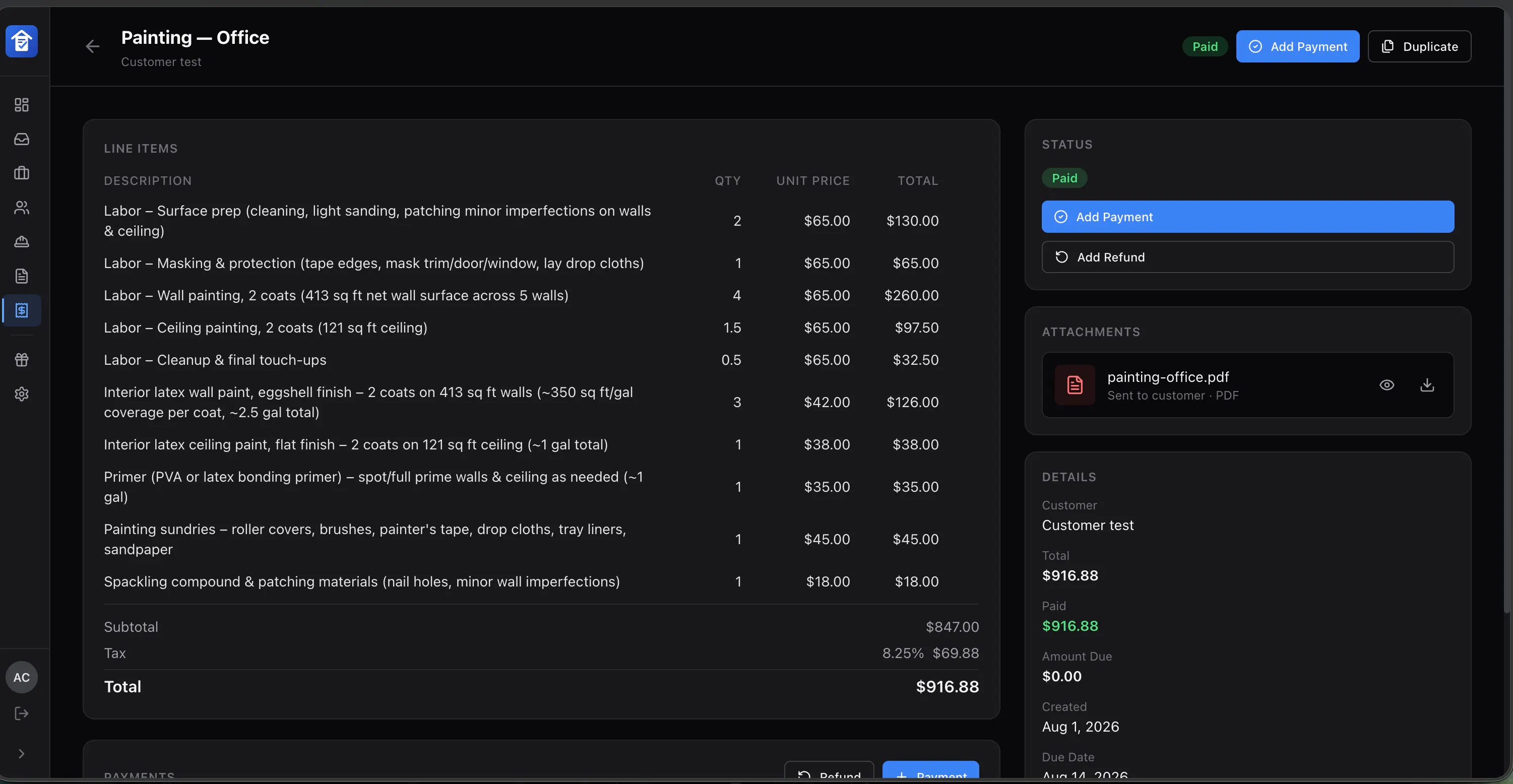1513x784 pixels.
Task: Go back using the arrow beside the title
Action: point(92,46)
